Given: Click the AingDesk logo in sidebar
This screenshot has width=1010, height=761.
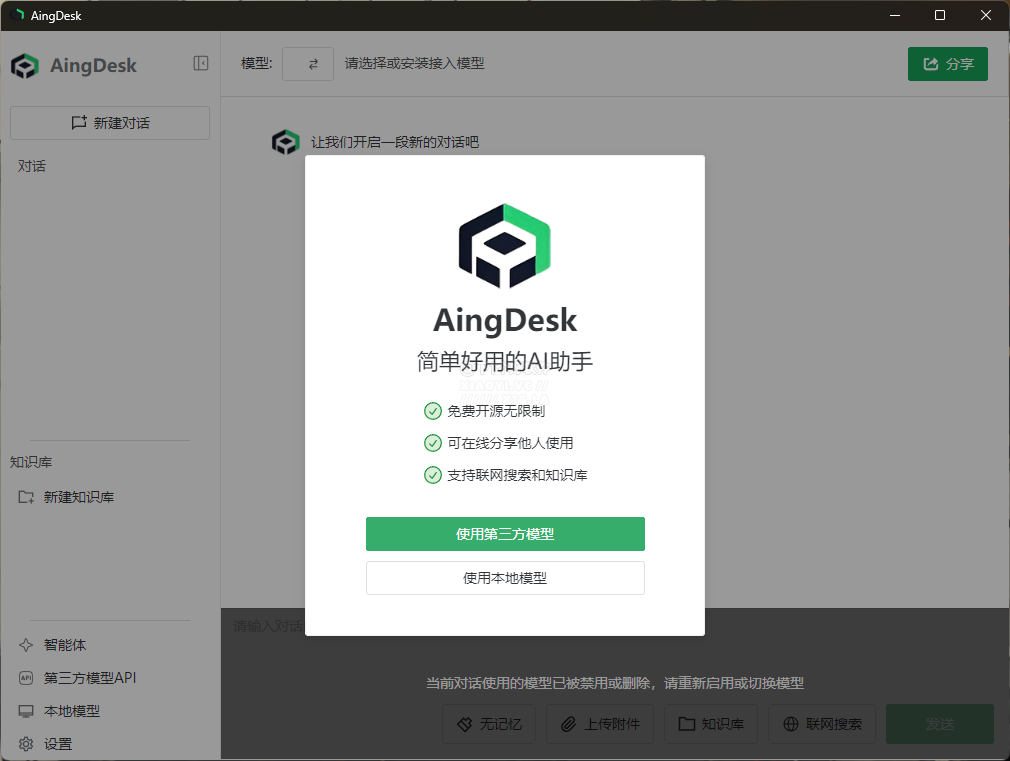Looking at the screenshot, I should point(25,66).
